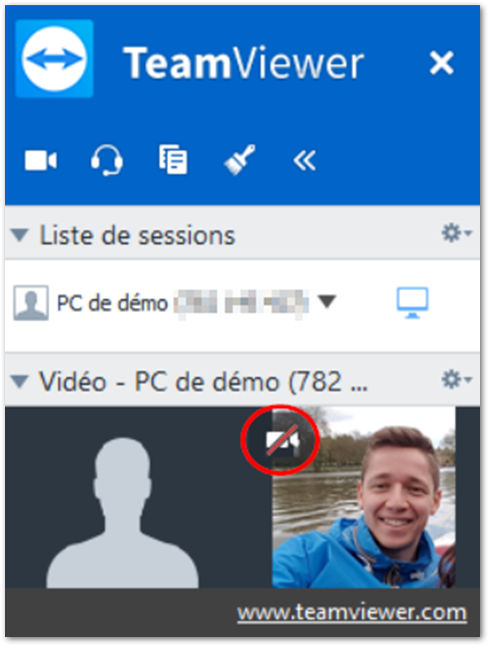
Task: Open Vidéo section gear settings
Action: [x=456, y=379]
